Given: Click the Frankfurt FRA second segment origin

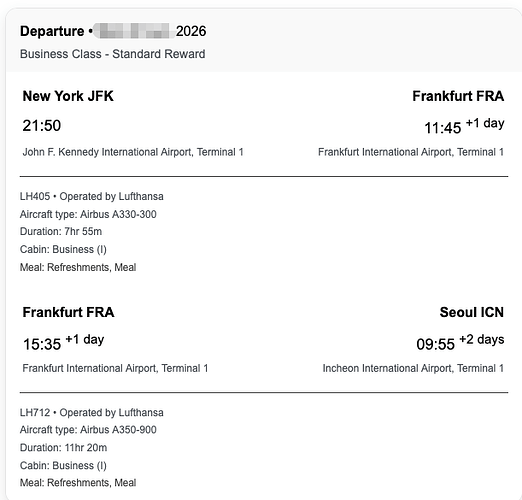Looking at the screenshot, I should point(68,312).
